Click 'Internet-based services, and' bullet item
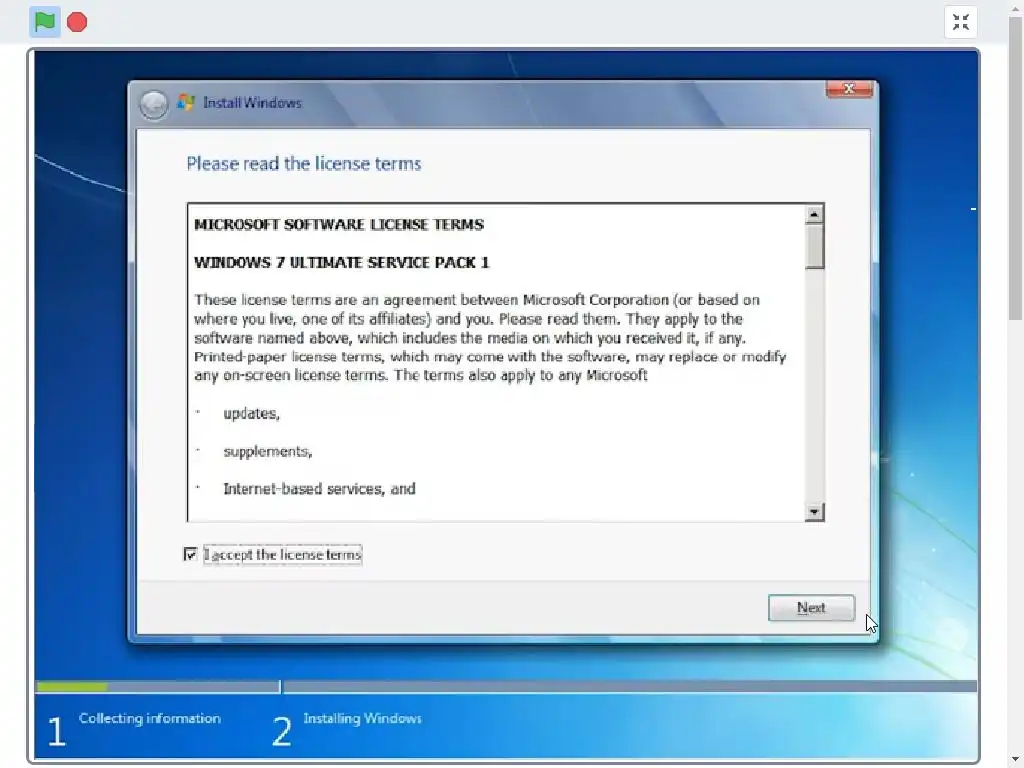 pyautogui.click(x=319, y=488)
